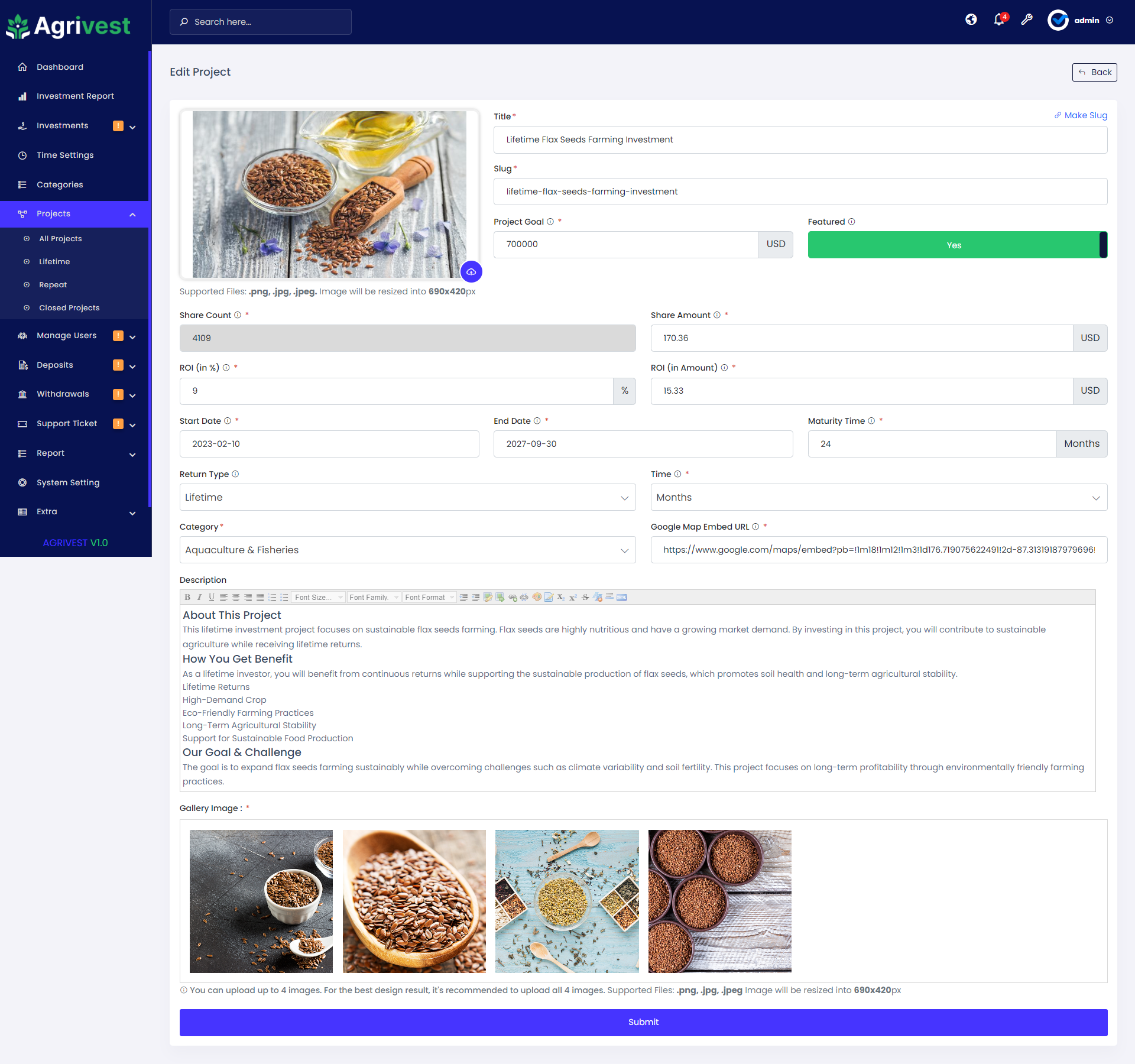
Task: Open the Font Size dropdown
Action: click(x=319, y=597)
